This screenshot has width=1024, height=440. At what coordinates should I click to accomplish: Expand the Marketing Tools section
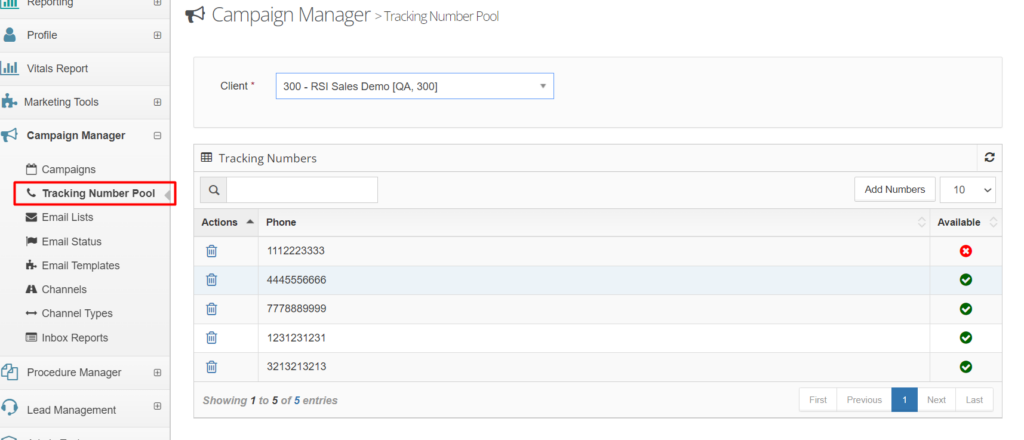[x=157, y=102]
